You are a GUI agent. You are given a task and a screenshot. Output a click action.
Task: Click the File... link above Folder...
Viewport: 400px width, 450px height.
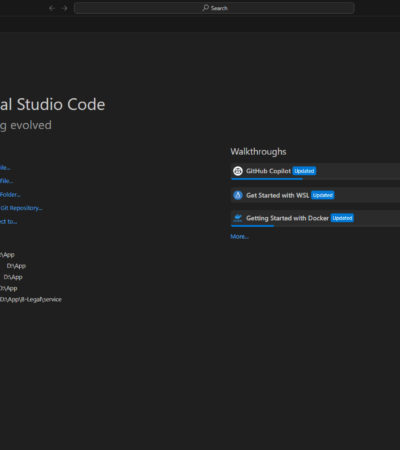(6, 181)
